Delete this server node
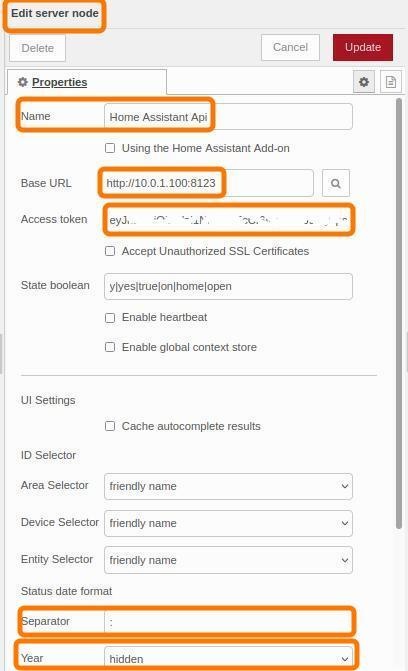Screen dimensions: 408x671 coord(38,48)
